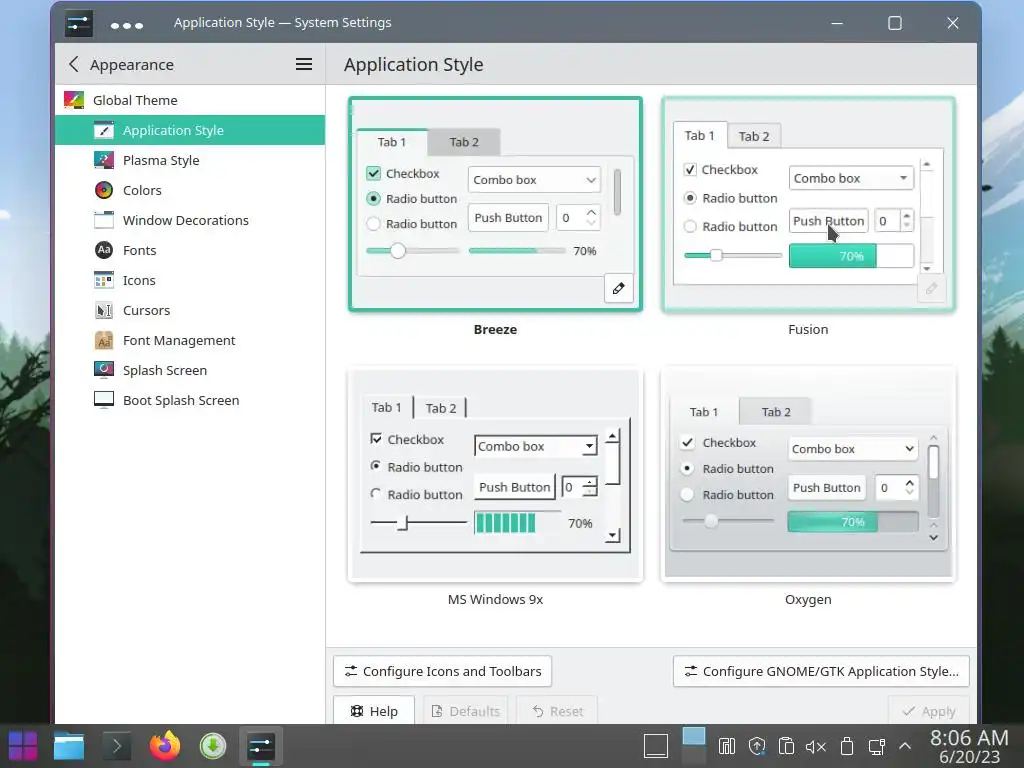The height and width of the screenshot is (768, 1024).
Task: Go back from Appearance with arrow
Action: coord(74,64)
